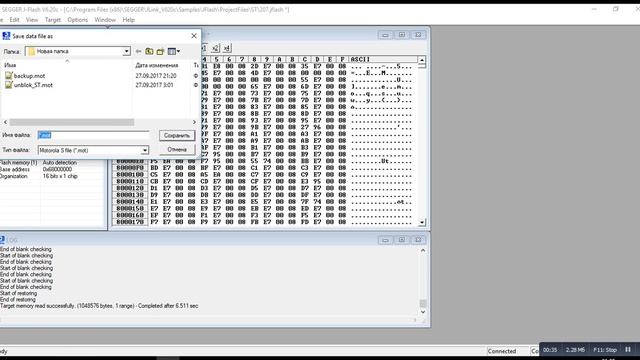640x360 pixels.
Task: Close the hex data window
Action: (418, 35)
